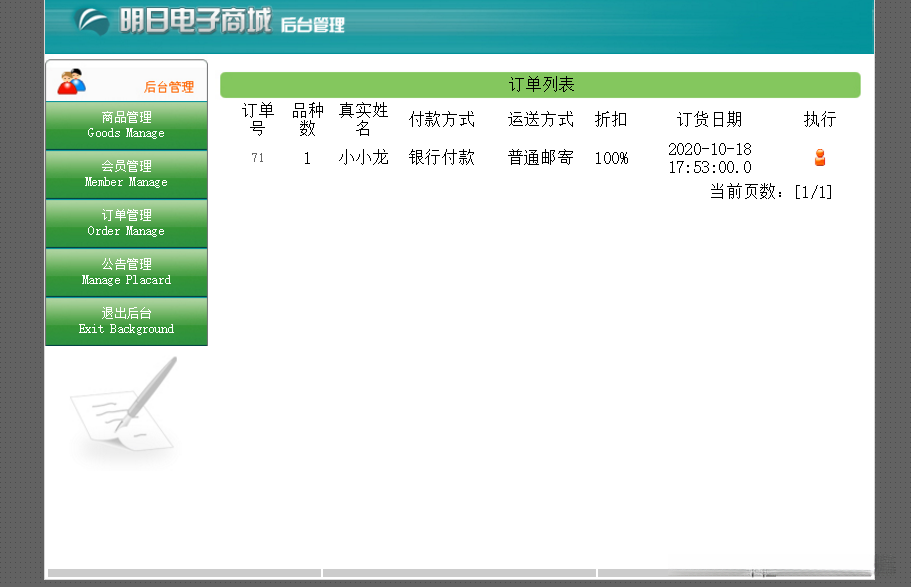
Task: Click payment method 银行付款
Action: [442, 158]
